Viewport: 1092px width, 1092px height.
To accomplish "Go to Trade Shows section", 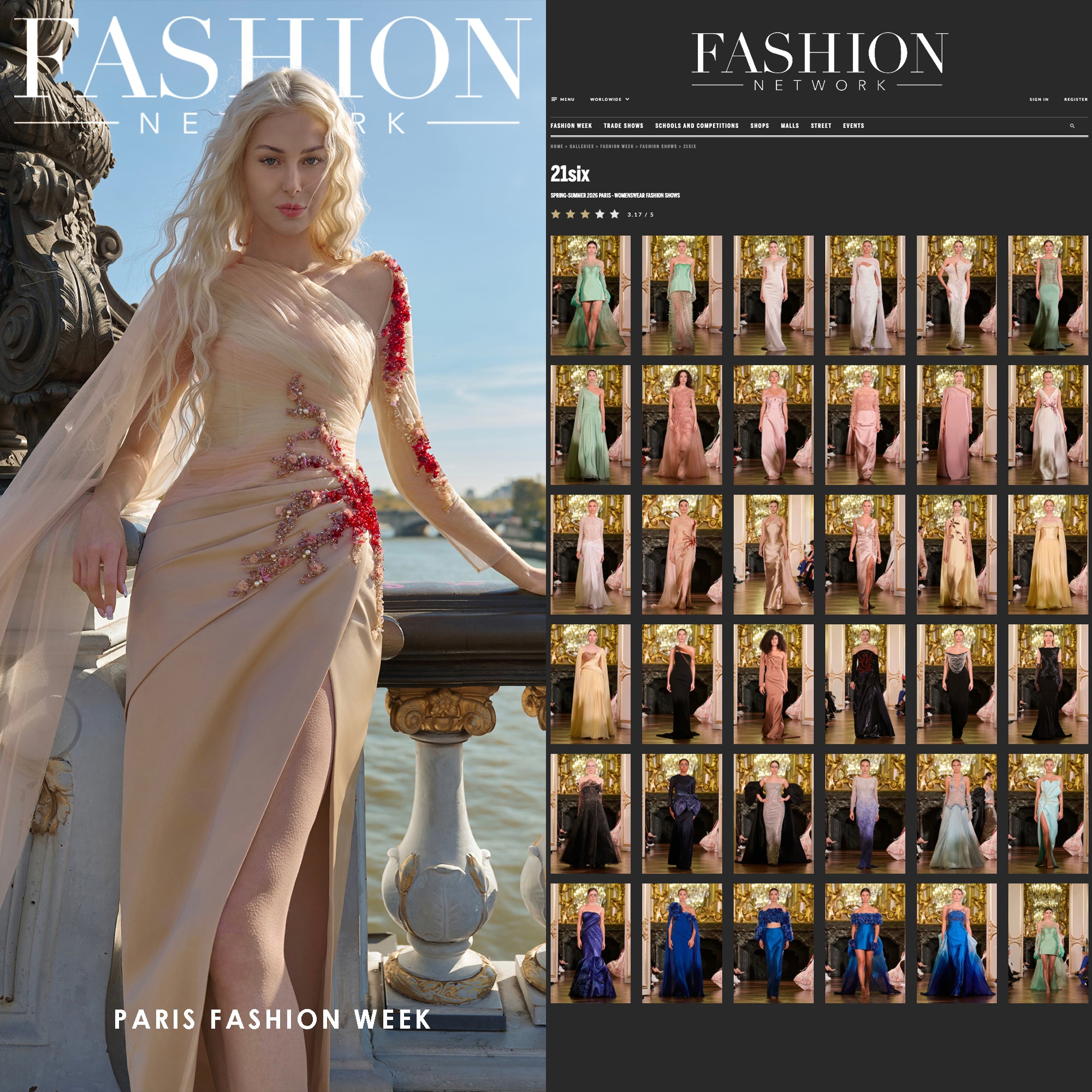I will tap(623, 126).
